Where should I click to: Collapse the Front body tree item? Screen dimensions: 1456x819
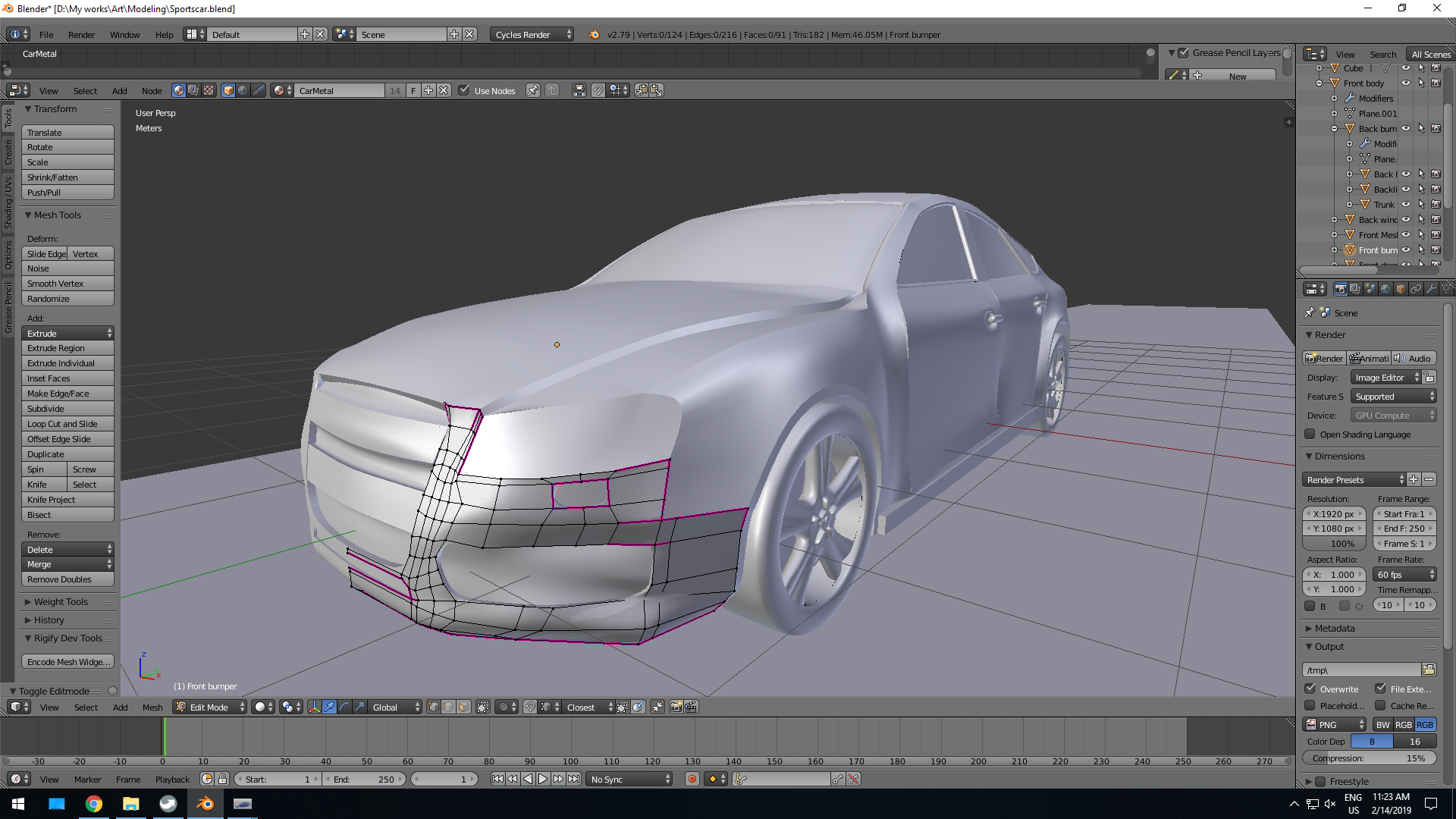pyautogui.click(x=1319, y=83)
